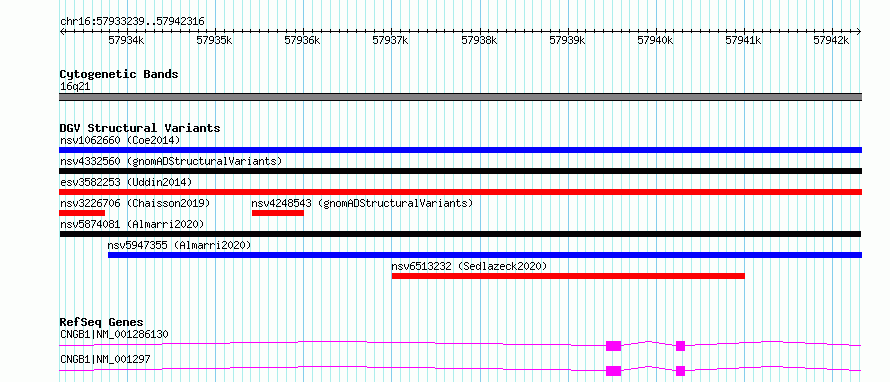Screen dimensions: 890x382
Task: Click the 57939k ruler tick label
Action: tap(567, 40)
